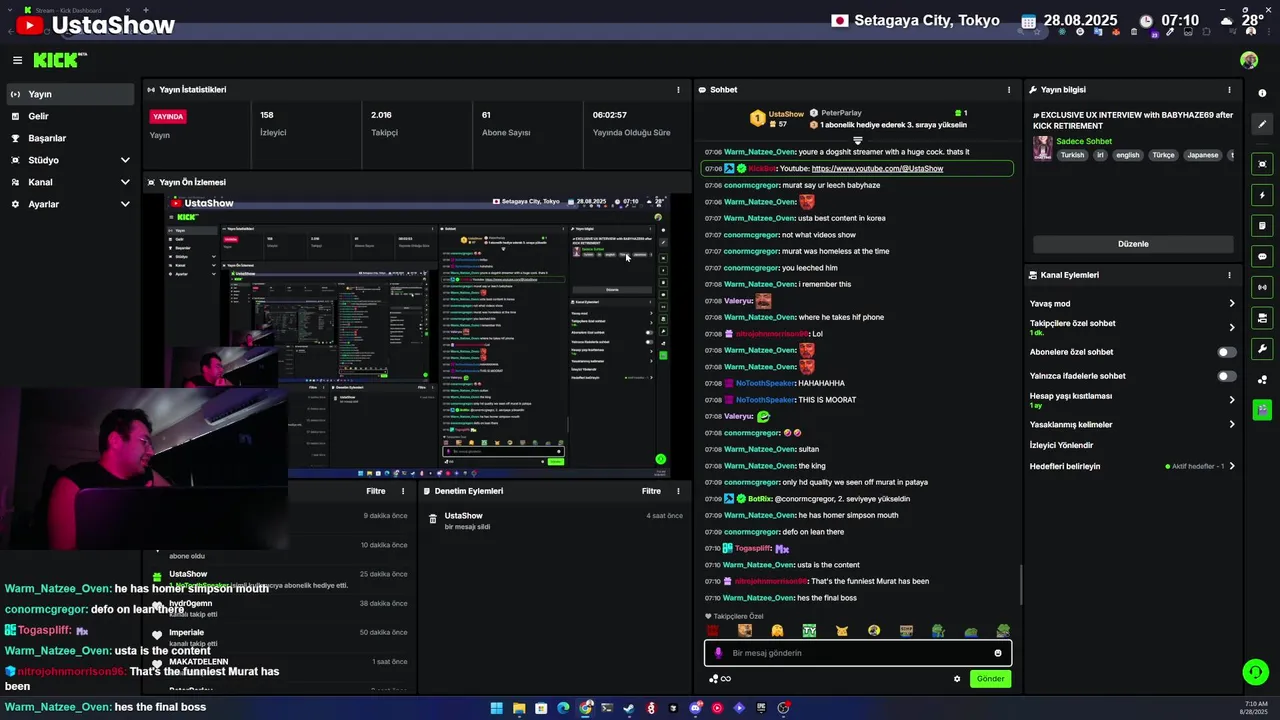Viewport: 1280px width, 720px height.
Task: Click the Düzenle button
Action: [1133, 244]
